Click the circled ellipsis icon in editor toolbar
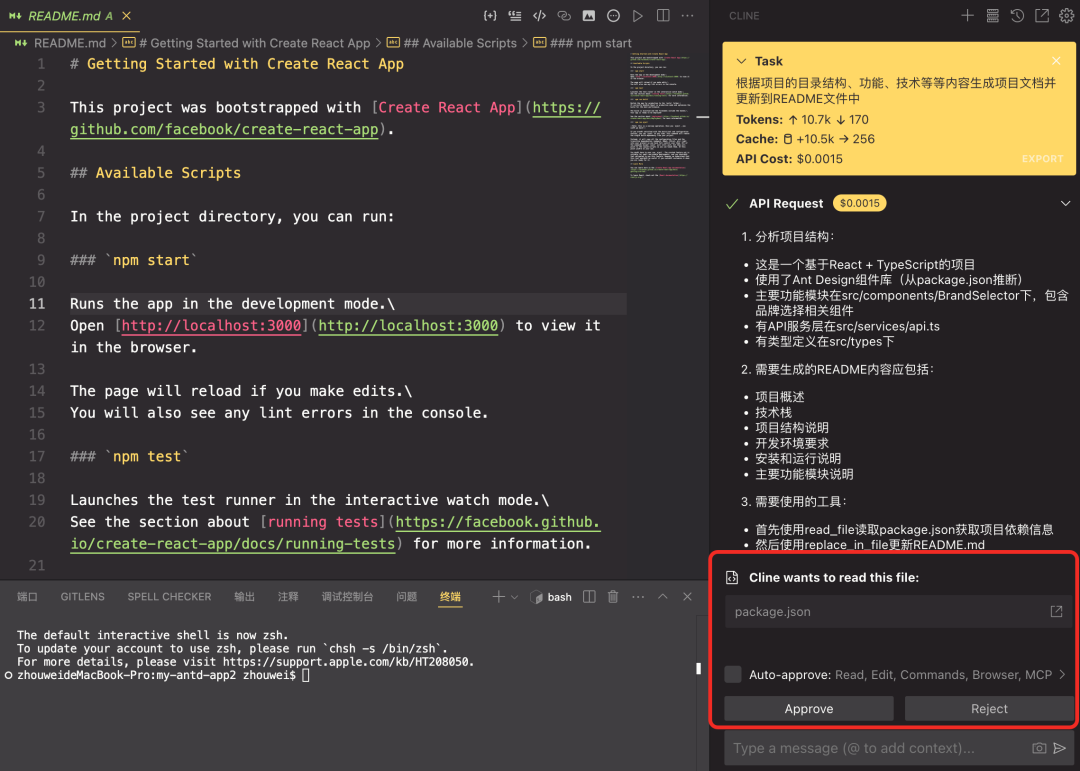Image resolution: width=1080 pixels, height=771 pixels. click(x=613, y=16)
